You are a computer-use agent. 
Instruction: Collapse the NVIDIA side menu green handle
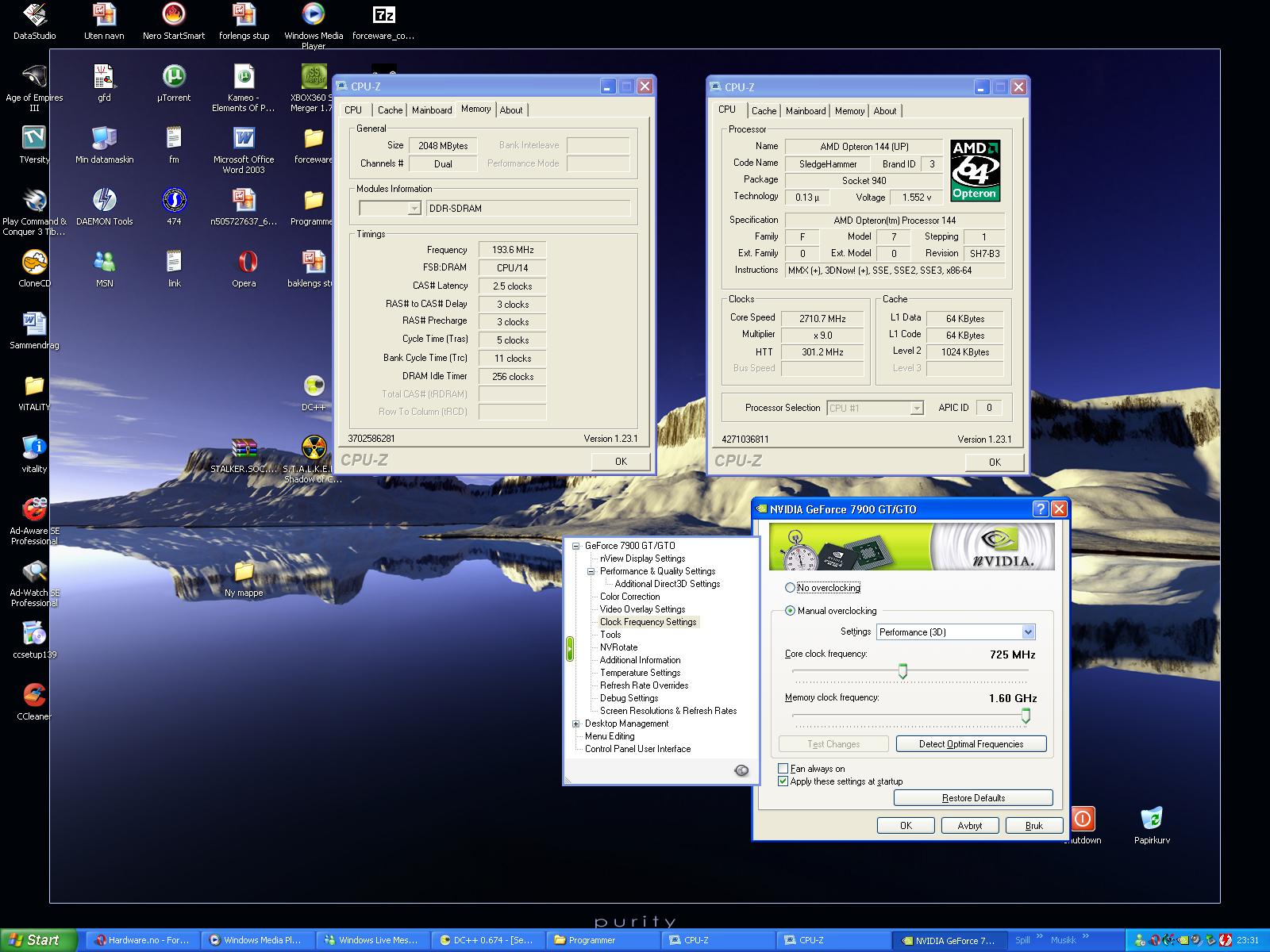coord(569,649)
